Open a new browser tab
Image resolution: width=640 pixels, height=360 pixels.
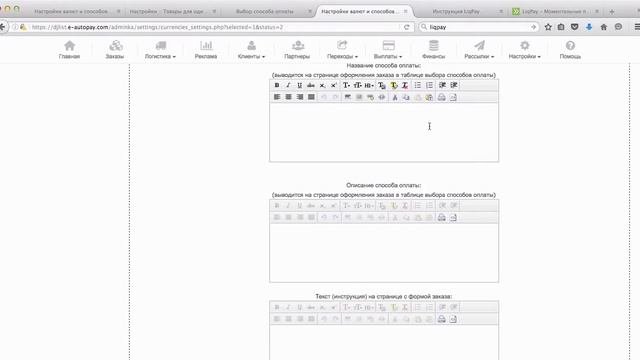click(x=611, y=11)
